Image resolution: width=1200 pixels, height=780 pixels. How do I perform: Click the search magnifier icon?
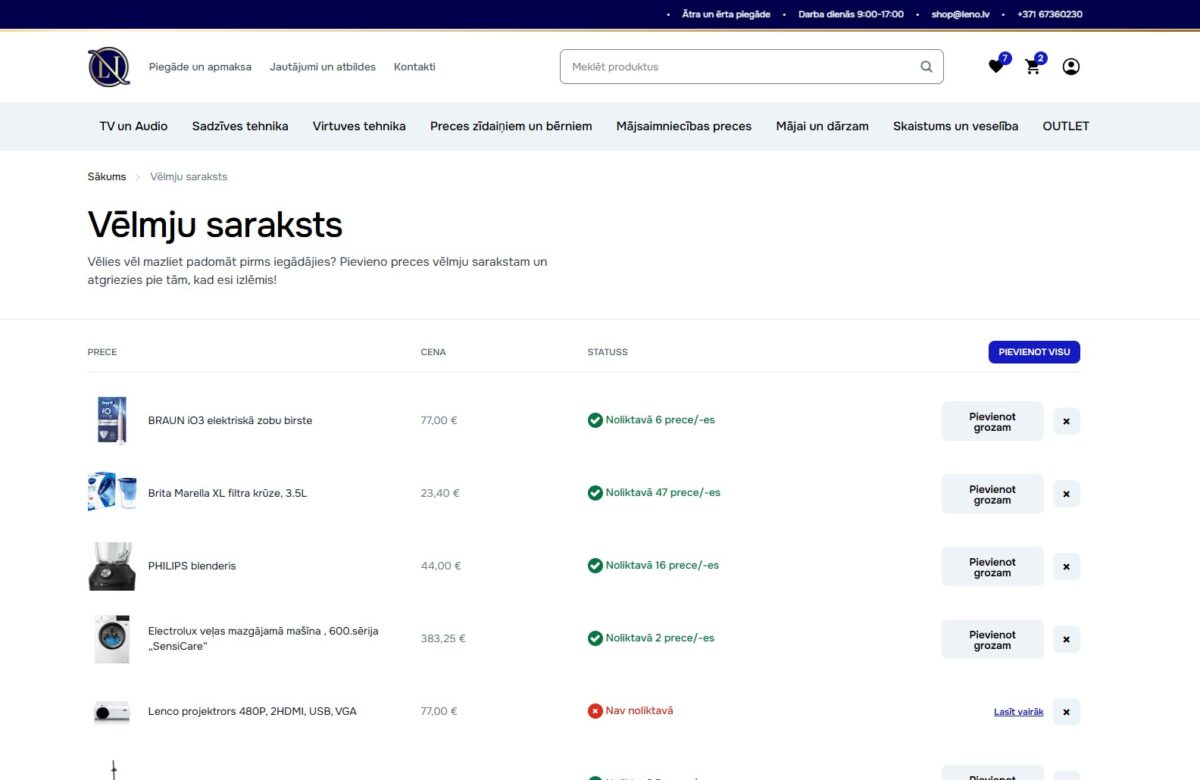click(926, 67)
